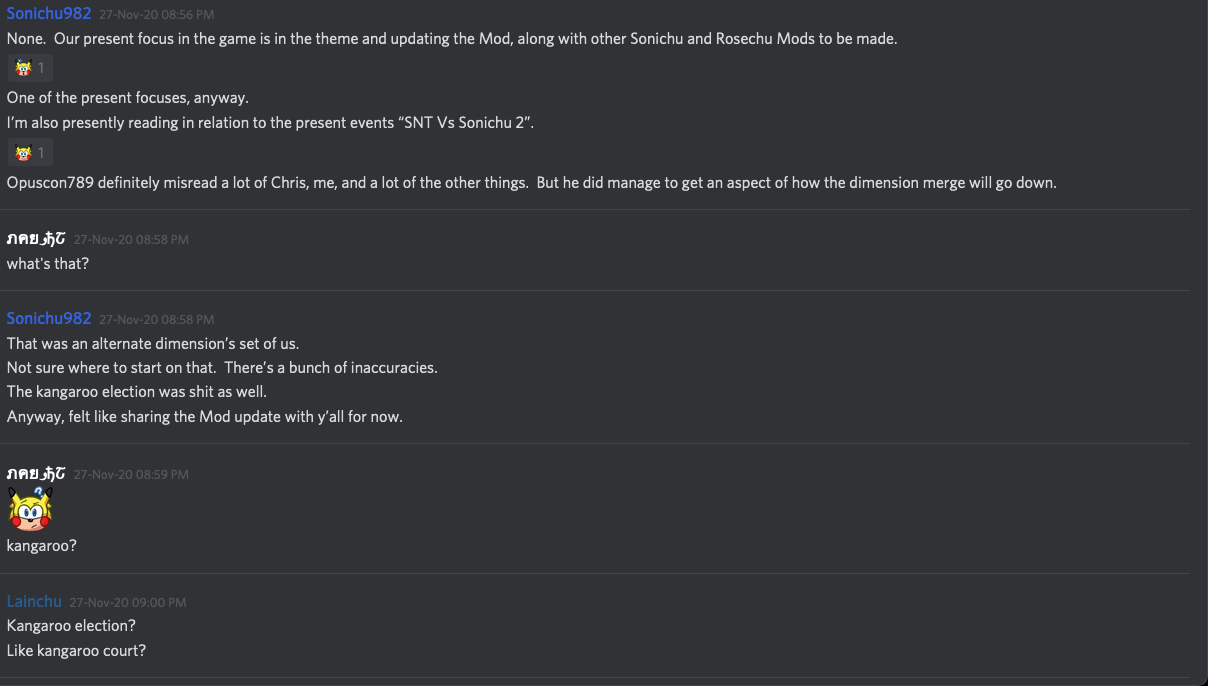The width and height of the screenshot is (1208, 686).
Task: Click the "Kangaroo election?" message
Action: [71, 626]
